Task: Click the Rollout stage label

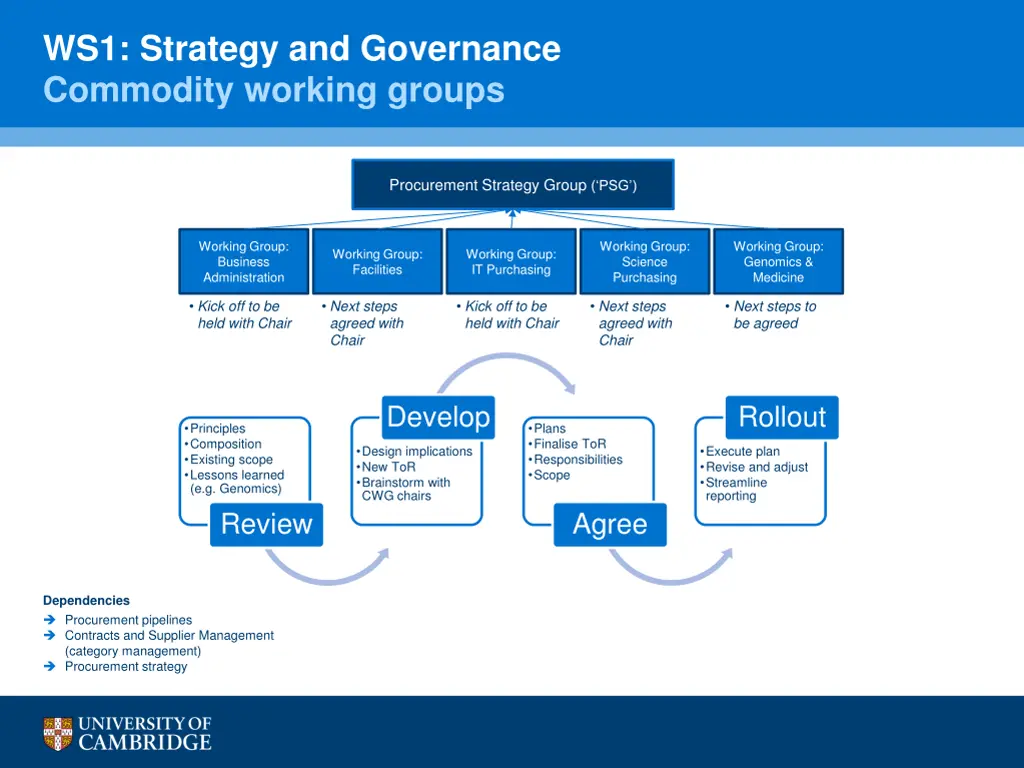Action: (x=782, y=417)
